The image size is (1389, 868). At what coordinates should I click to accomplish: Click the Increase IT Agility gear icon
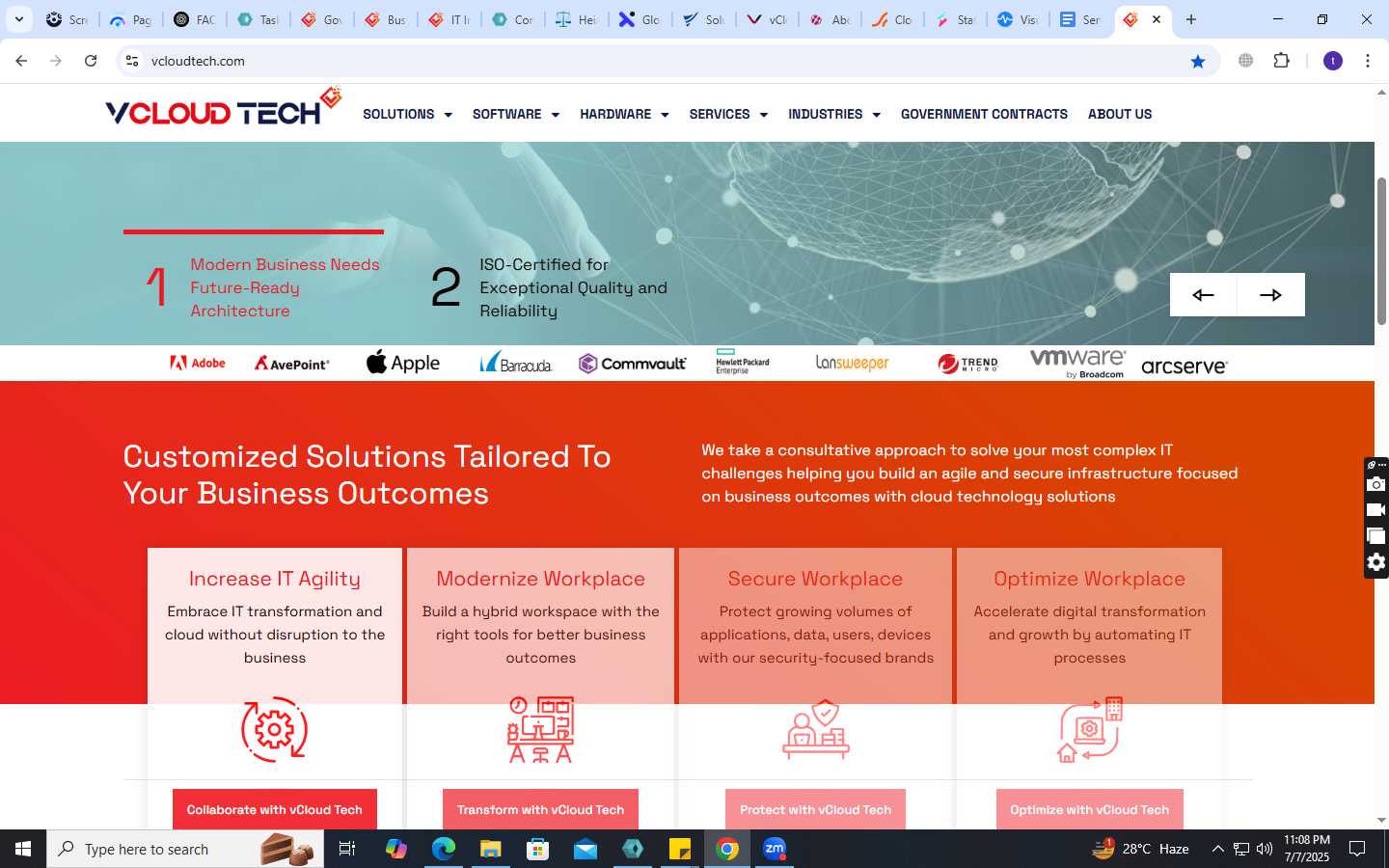[x=275, y=730]
